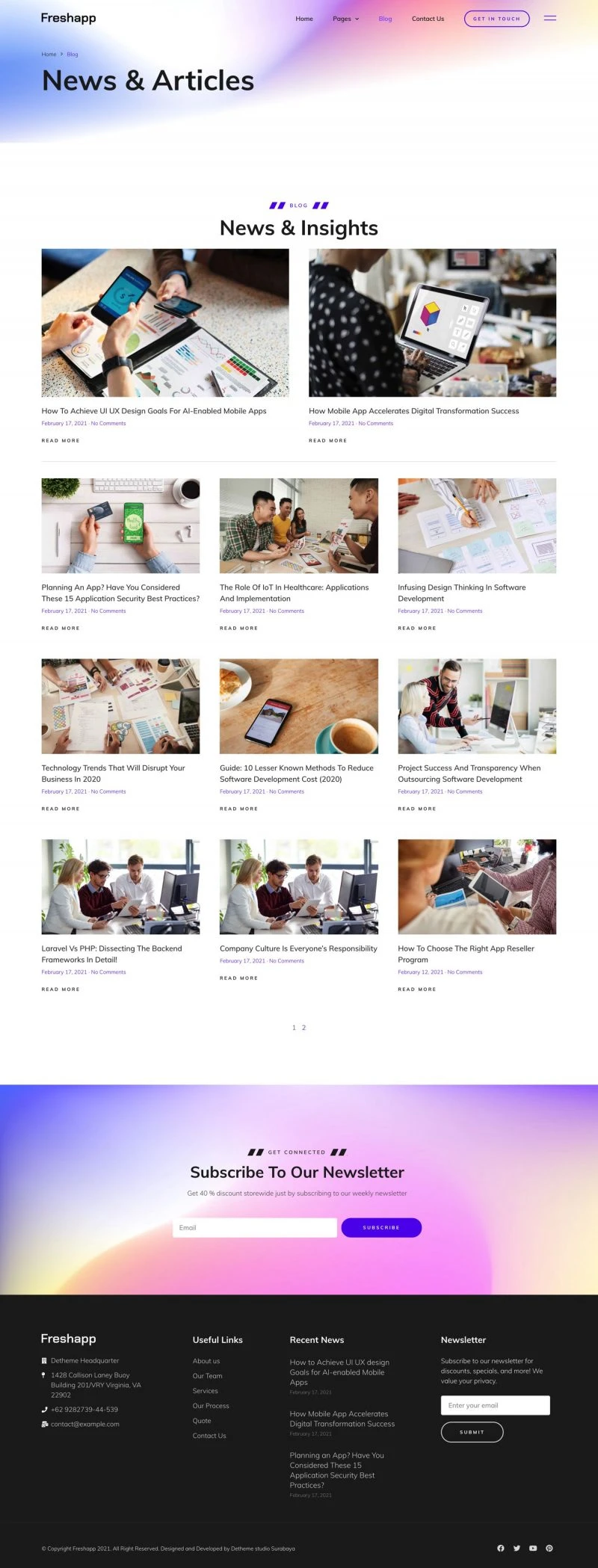Go to pagination page 2
598x1568 pixels.
[x=303, y=1028]
